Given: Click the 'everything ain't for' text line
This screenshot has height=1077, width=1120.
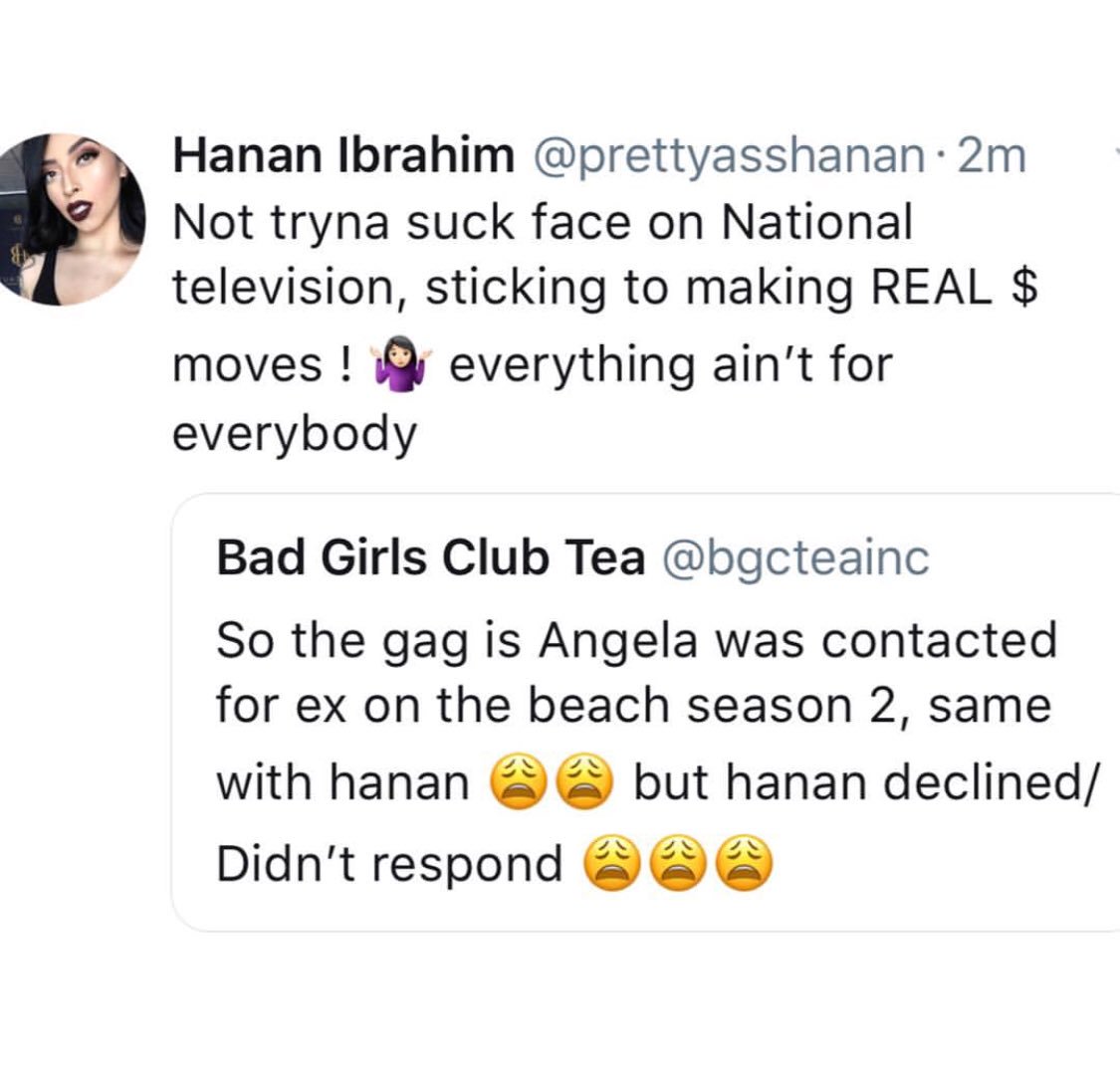Looking at the screenshot, I should [x=671, y=365].
